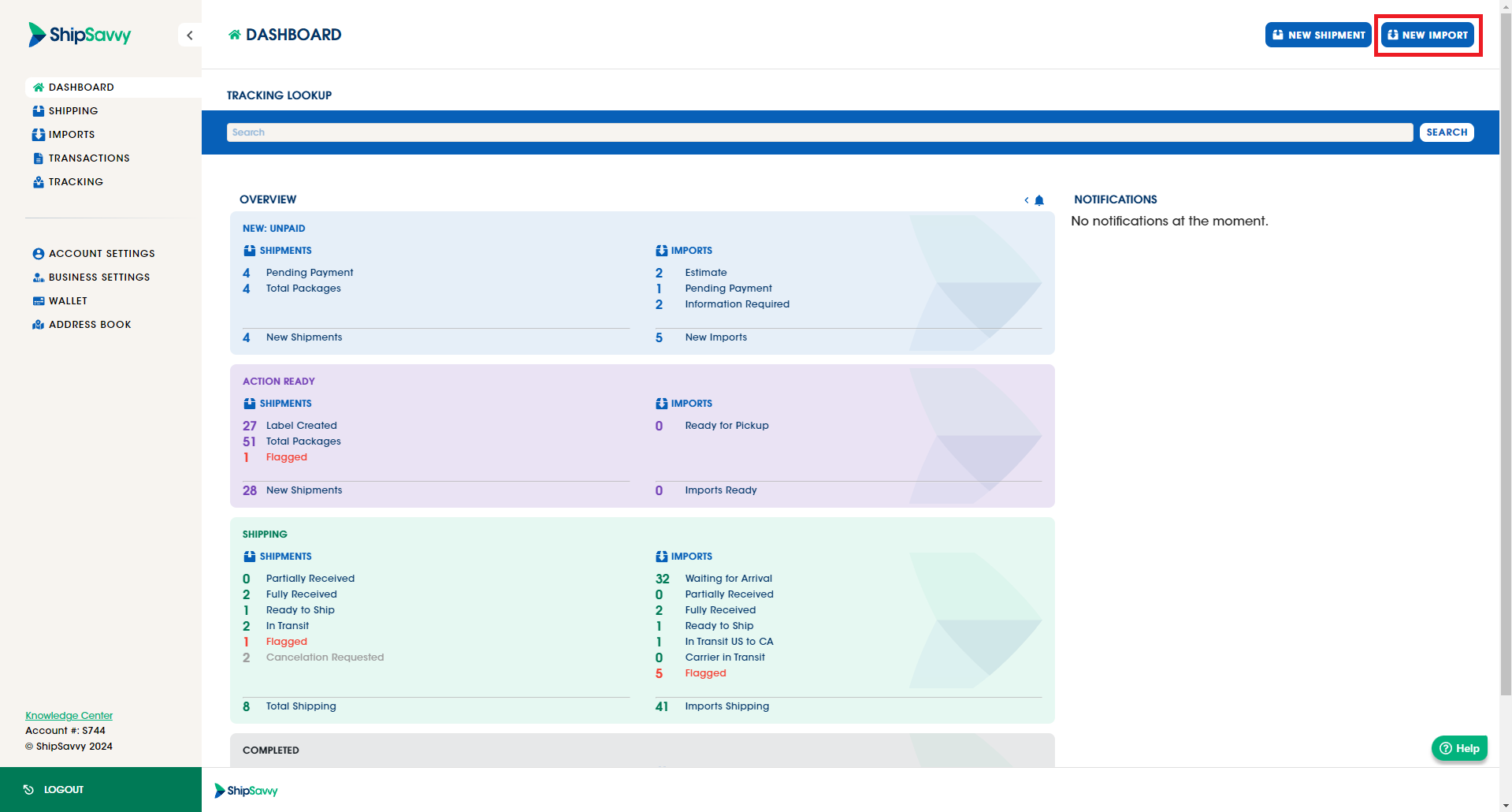Click the vertical page scrollbar
1512x812 pixels.
click(1506, 355)
